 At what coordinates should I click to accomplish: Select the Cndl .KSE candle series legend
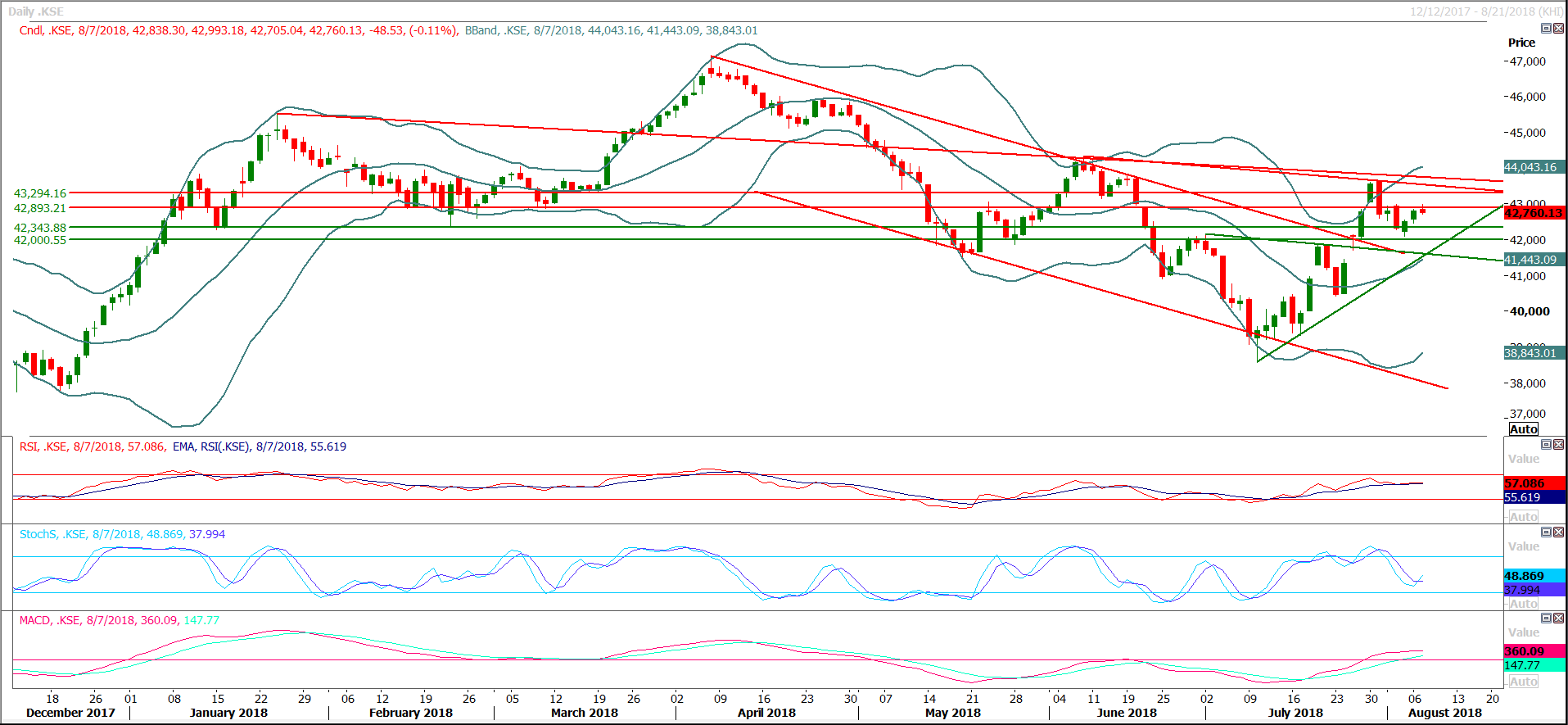tap(238, 30)
